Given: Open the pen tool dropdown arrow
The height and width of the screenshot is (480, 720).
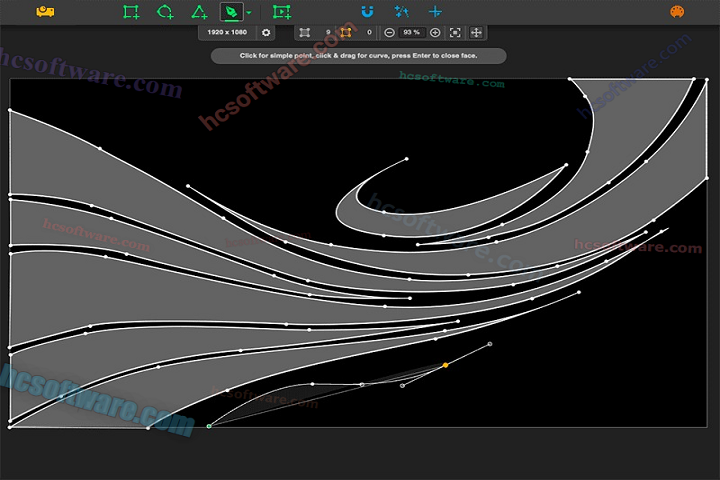Looking at the screenshot, I should (248, 13).
